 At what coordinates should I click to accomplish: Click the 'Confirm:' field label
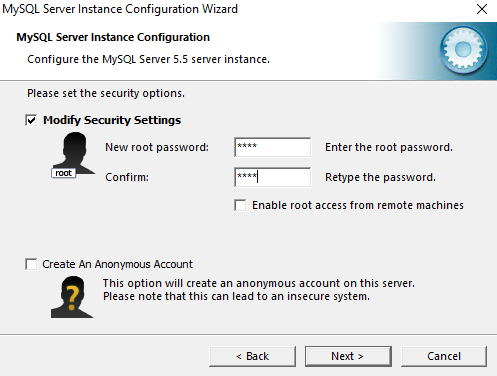click(127, 177)
